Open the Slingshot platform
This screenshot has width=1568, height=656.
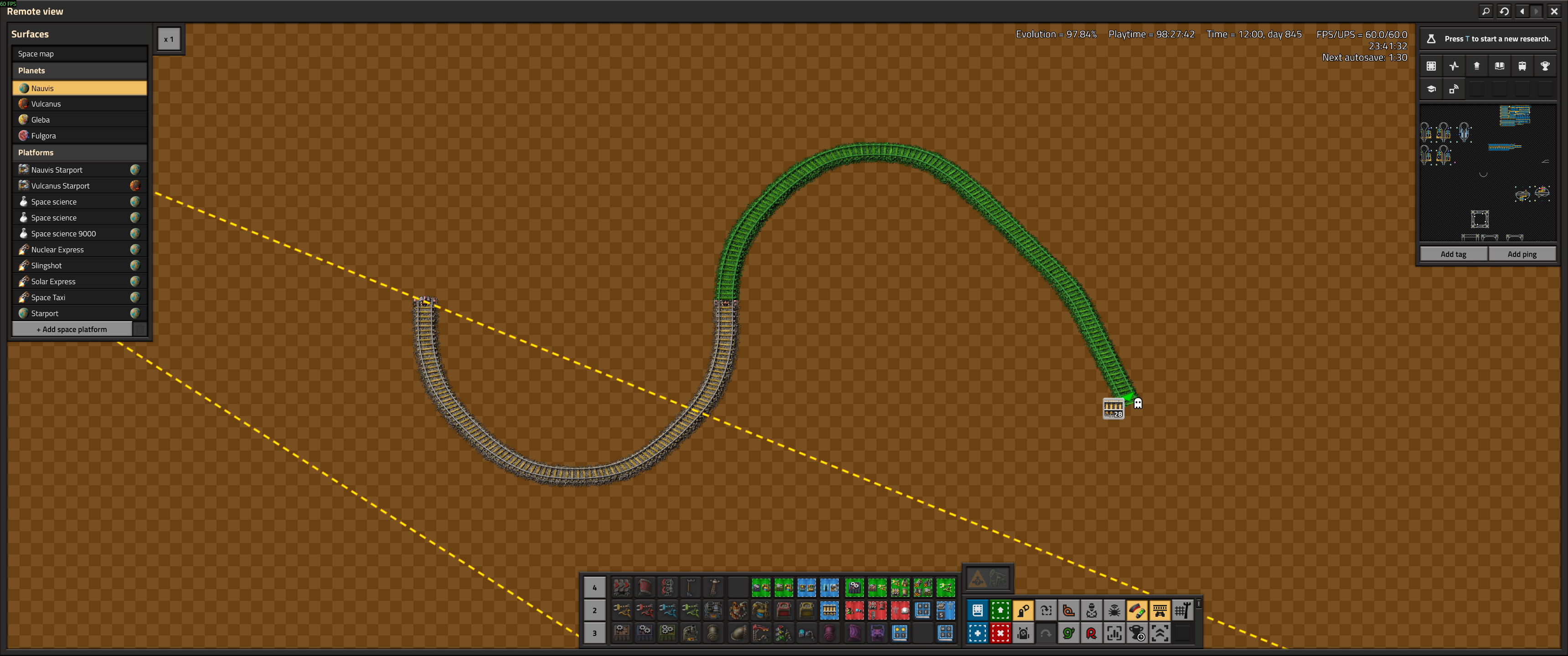coord(79,265)
